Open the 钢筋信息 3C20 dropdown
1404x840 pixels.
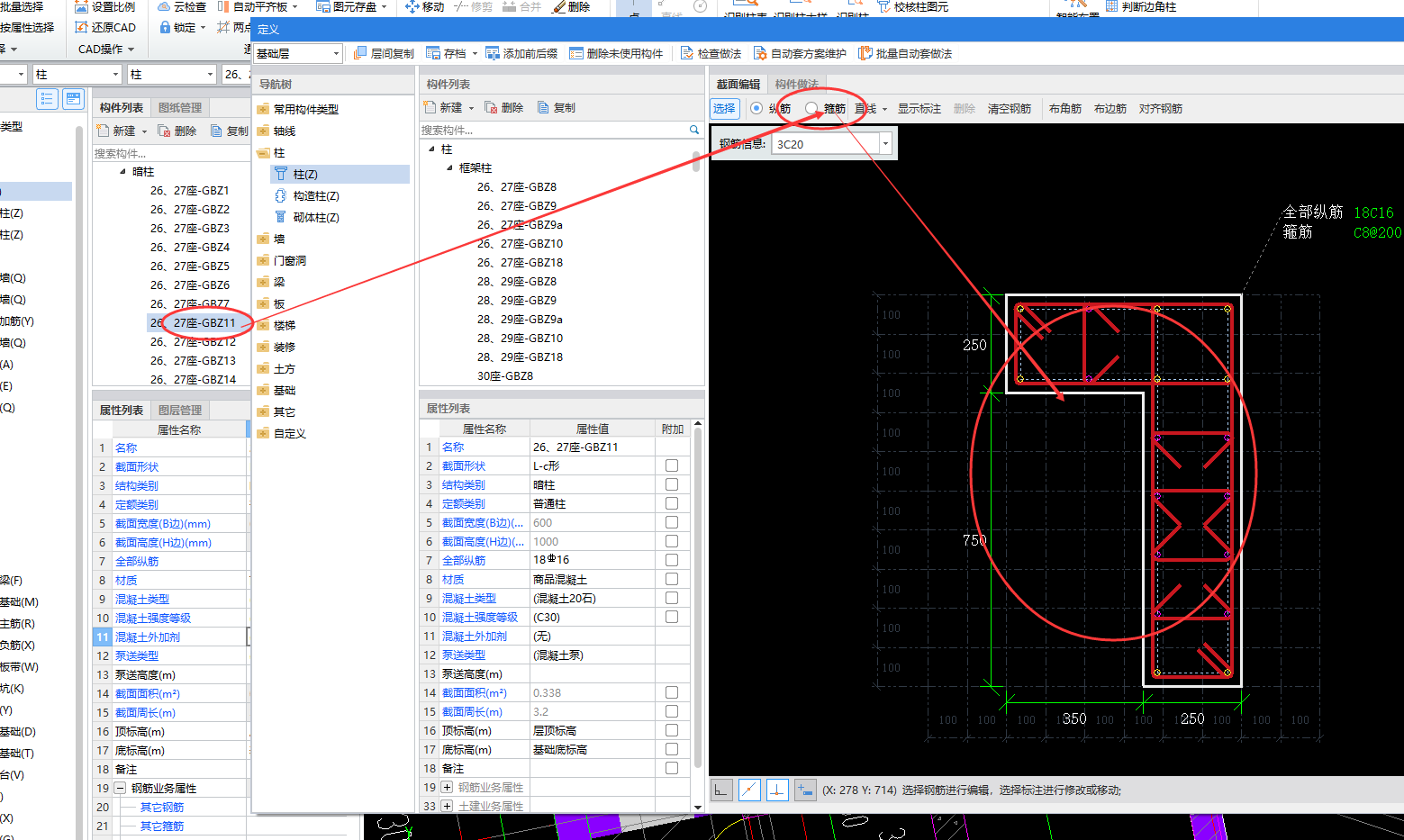point(885,144)
